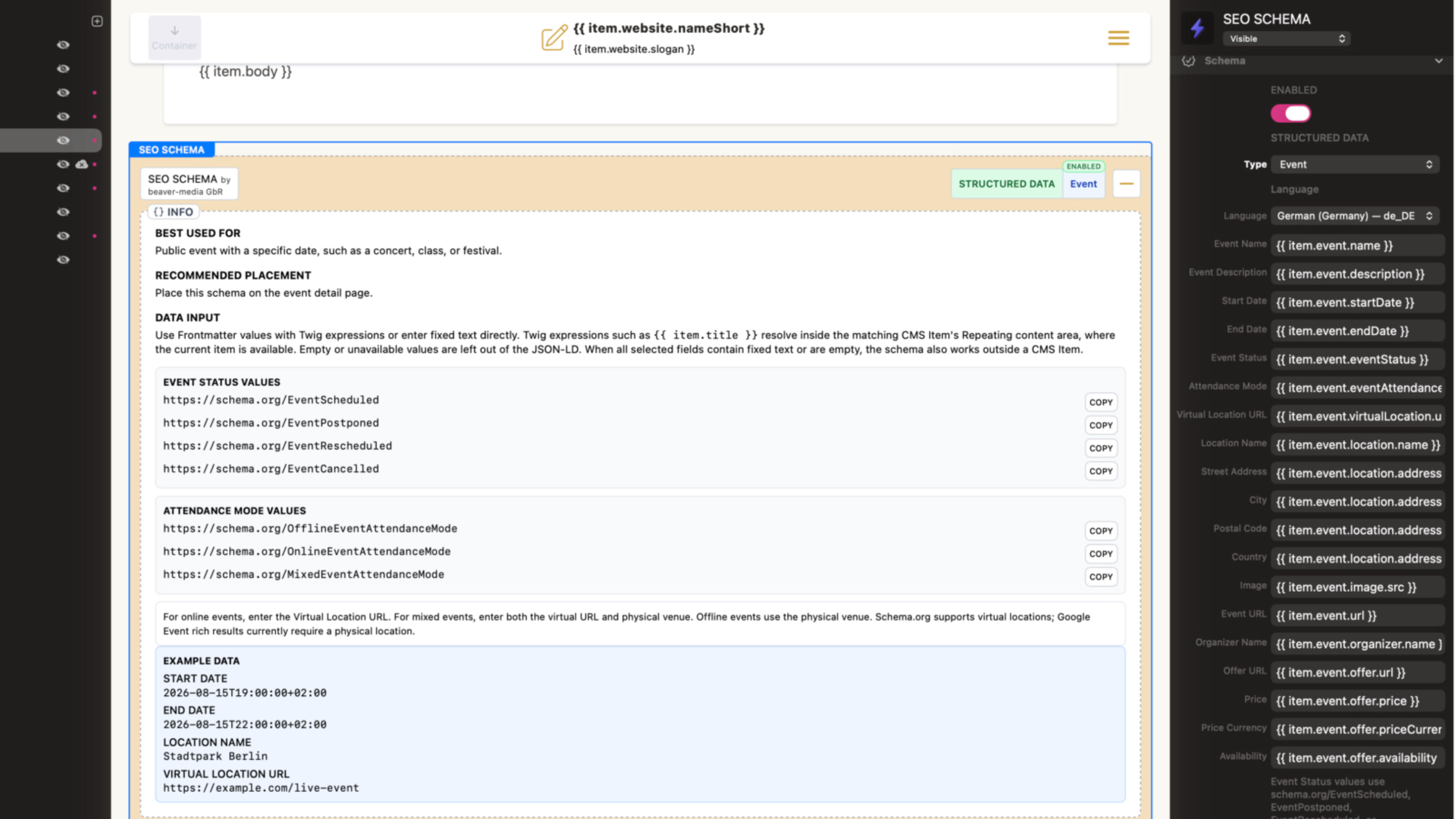Click the Organizer Name input field
This screenshot has height=819, width=1456.
point(1358,644)
